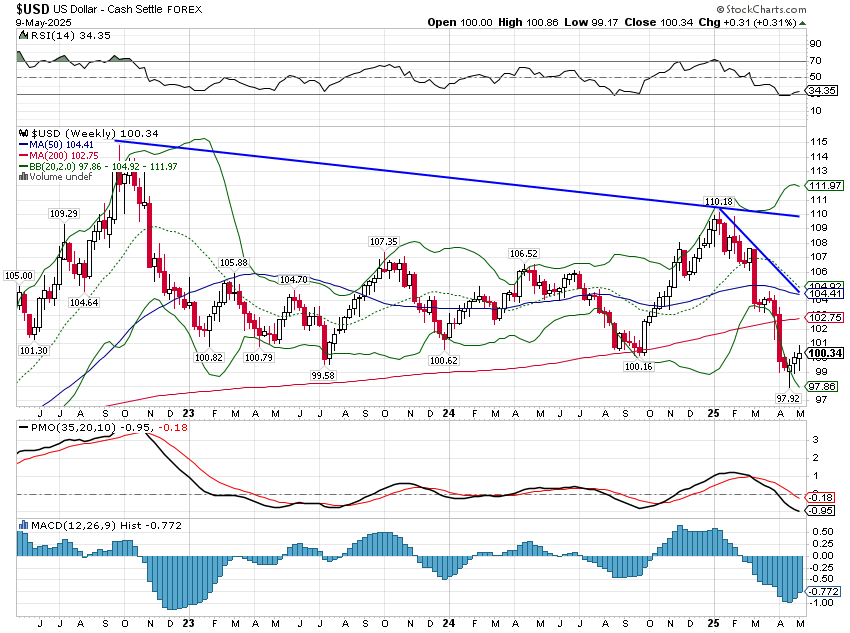Click the candlestick icon beside $USD (Weekly)
This screenshot has height=633, width=850.
(x=25, y=132)
